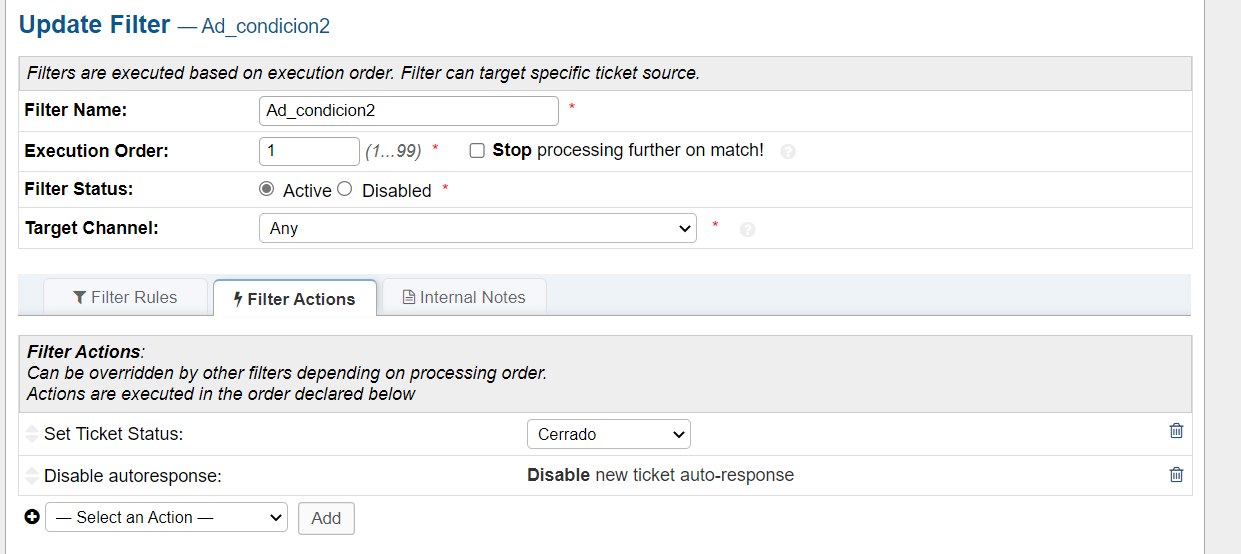Click the plus icon beside Select an Action
The width and height of the screenshot is (1241, 554).
(32, 517)
